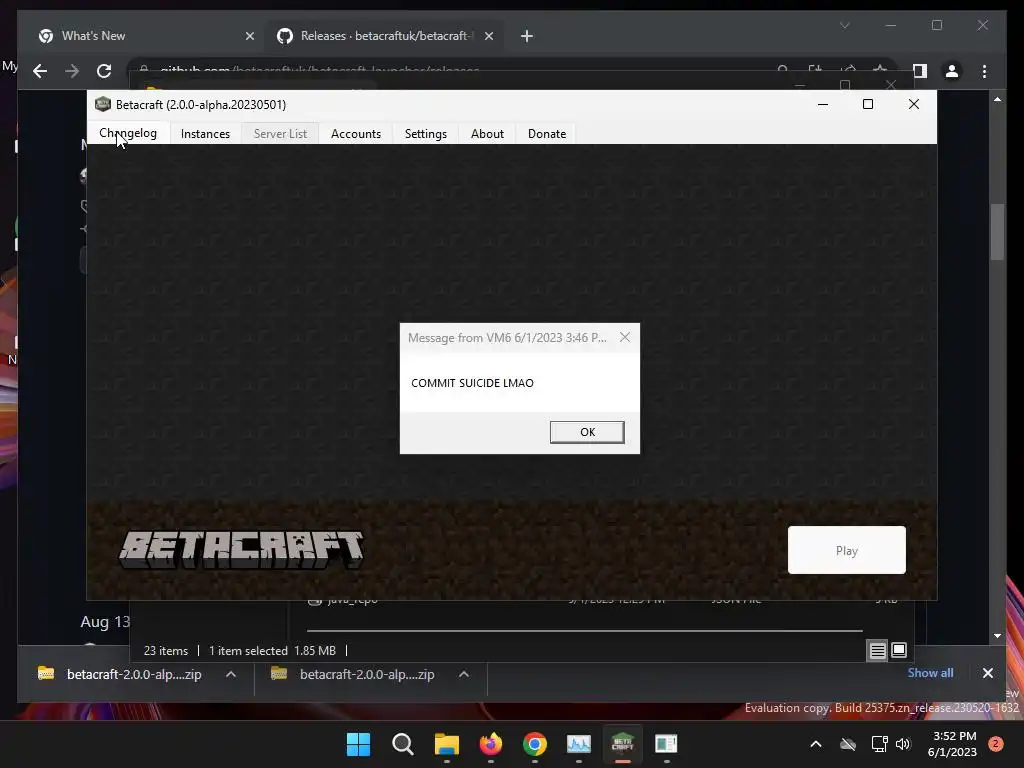The image size is (1024, 768).
Task: Open the notifications badge
Action: click(x=995, y=744)
